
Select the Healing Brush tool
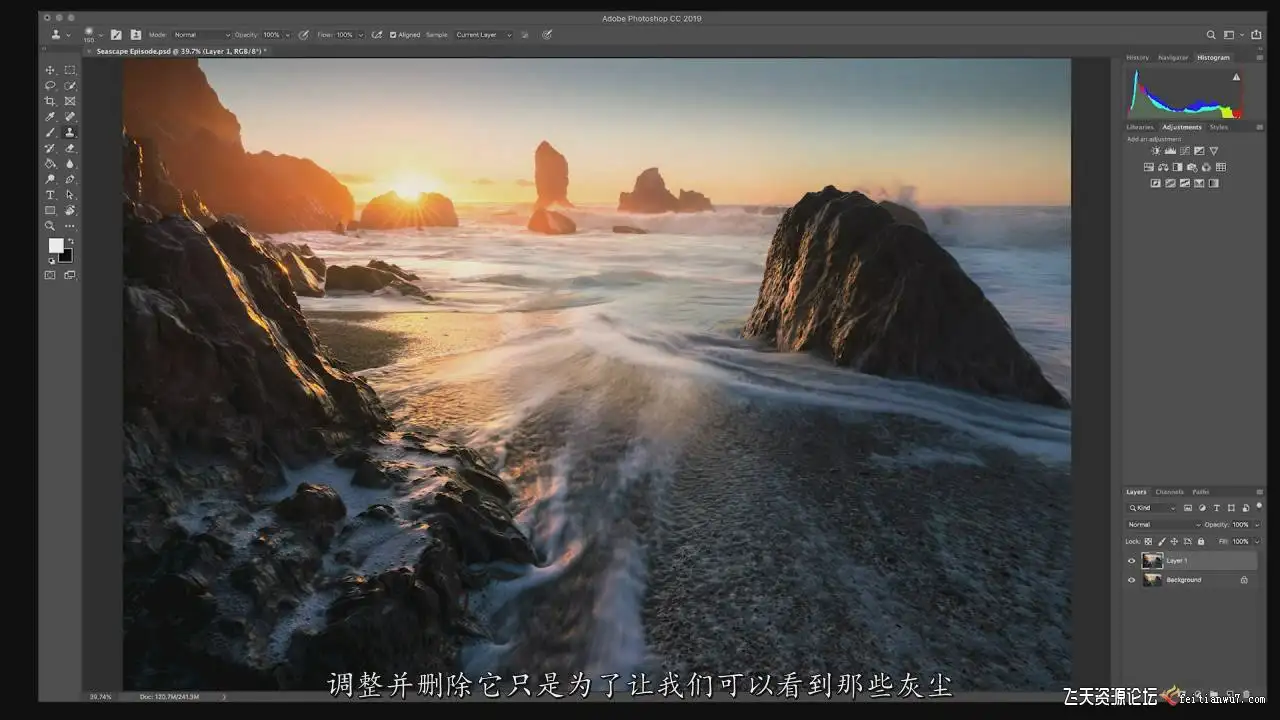(70, 117)
